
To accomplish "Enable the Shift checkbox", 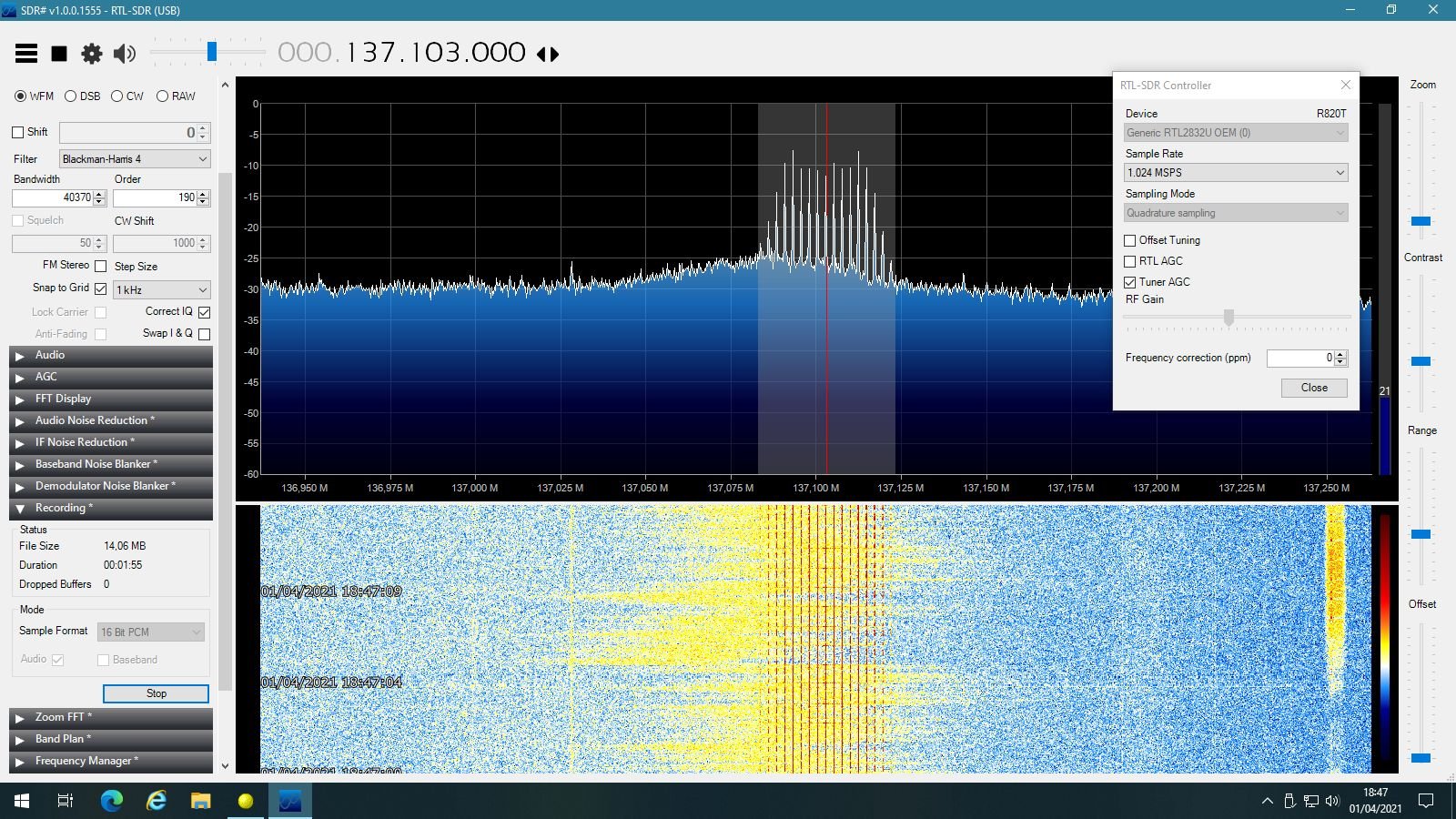I will pos(17,132).
